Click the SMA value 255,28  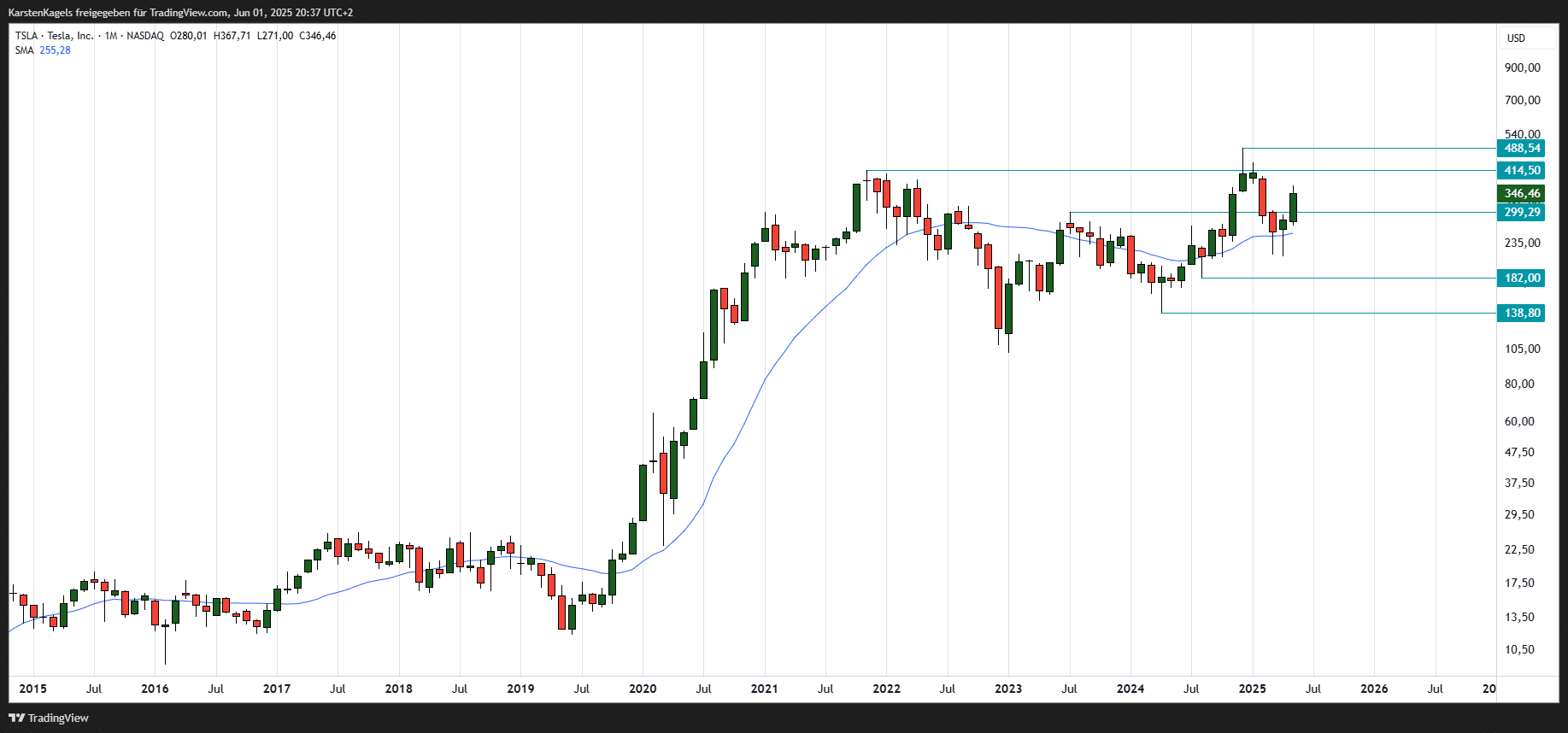[x=55, y=50]
